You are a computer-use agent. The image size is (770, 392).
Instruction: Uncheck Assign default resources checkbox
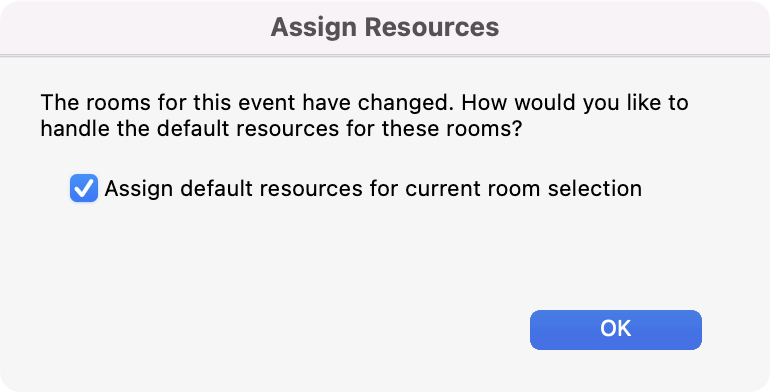tap(84, 188)
